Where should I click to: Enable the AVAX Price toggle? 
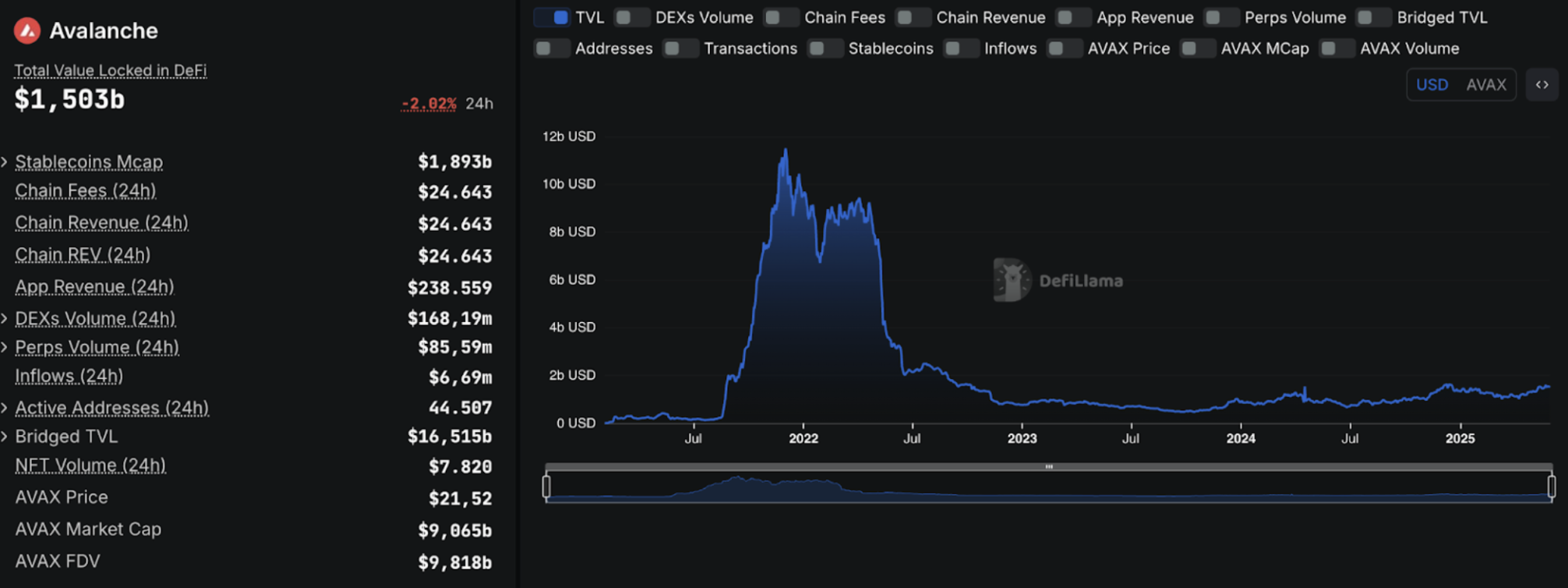[x=1065, y=48]
